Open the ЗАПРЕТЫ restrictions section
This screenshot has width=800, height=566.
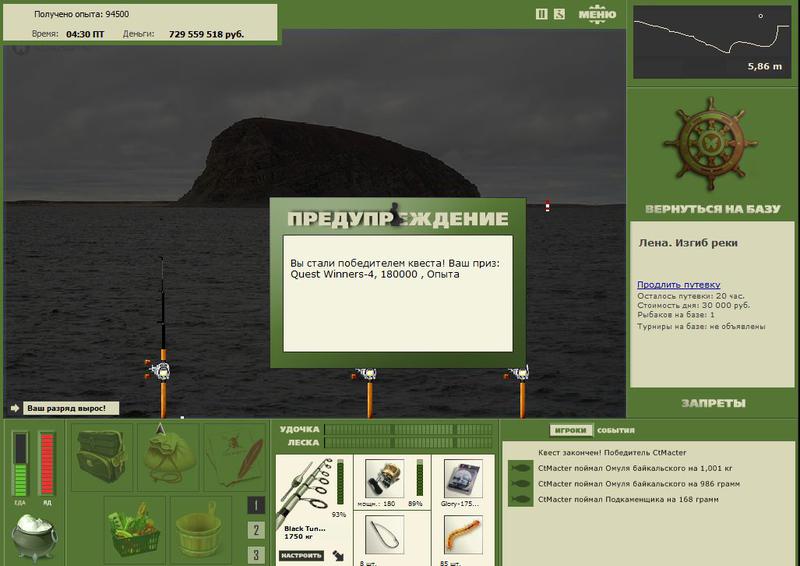coord(713,403)
